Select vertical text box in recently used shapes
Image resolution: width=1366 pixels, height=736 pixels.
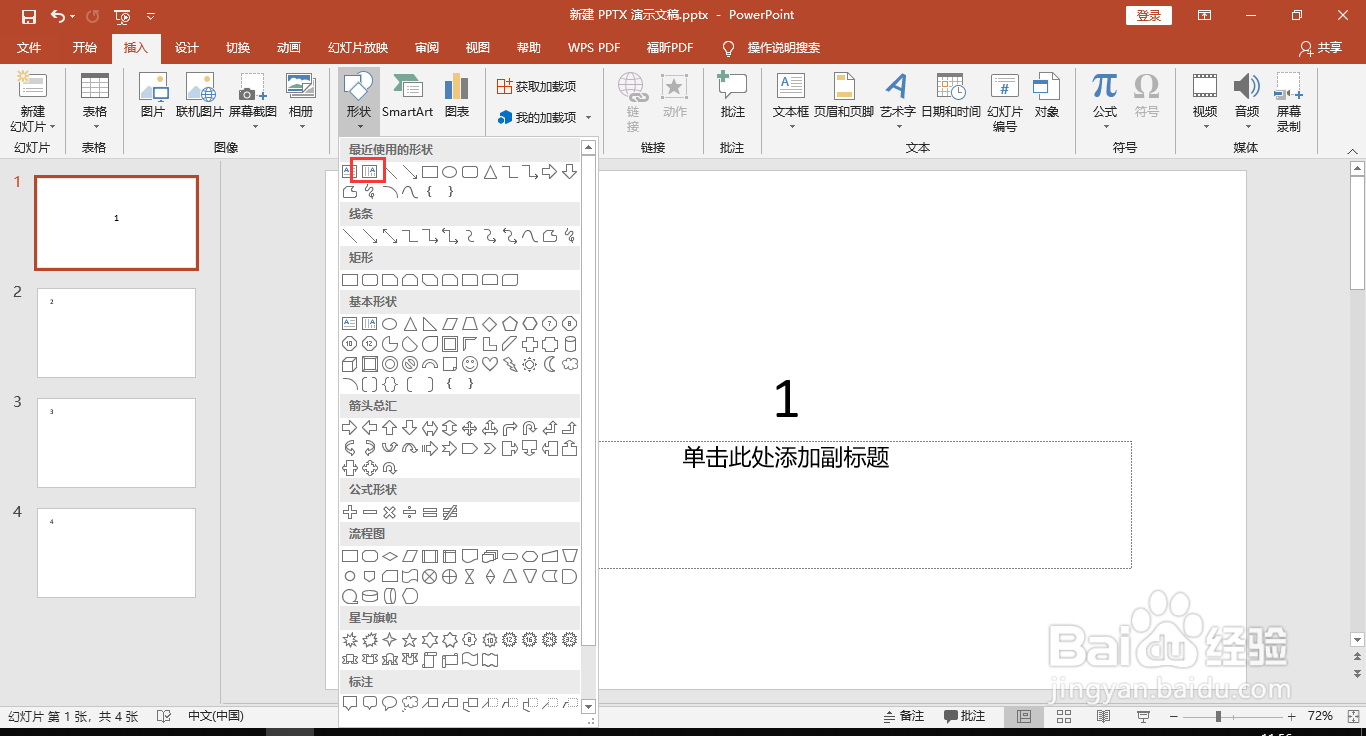tap(369, 172)
